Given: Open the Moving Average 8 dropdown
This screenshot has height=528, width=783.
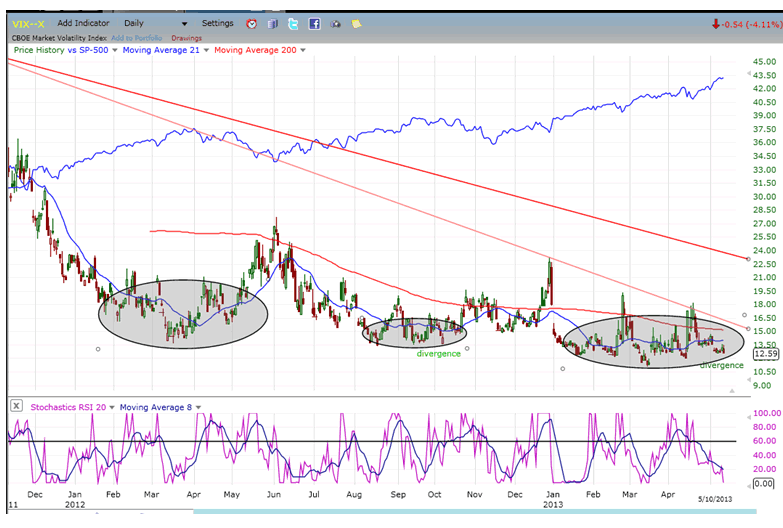Looking at the screenshot, I should (199, 407).
